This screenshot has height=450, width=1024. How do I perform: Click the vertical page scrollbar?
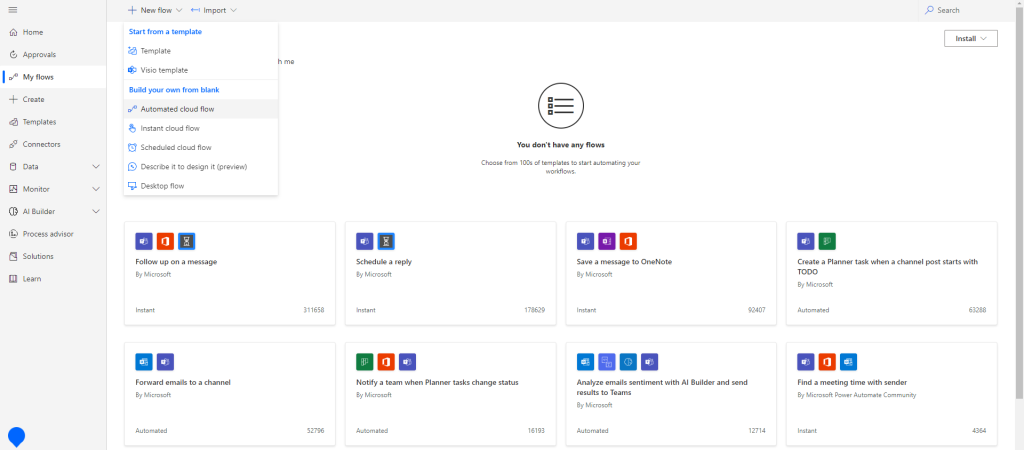click(x=1021, y=202)
